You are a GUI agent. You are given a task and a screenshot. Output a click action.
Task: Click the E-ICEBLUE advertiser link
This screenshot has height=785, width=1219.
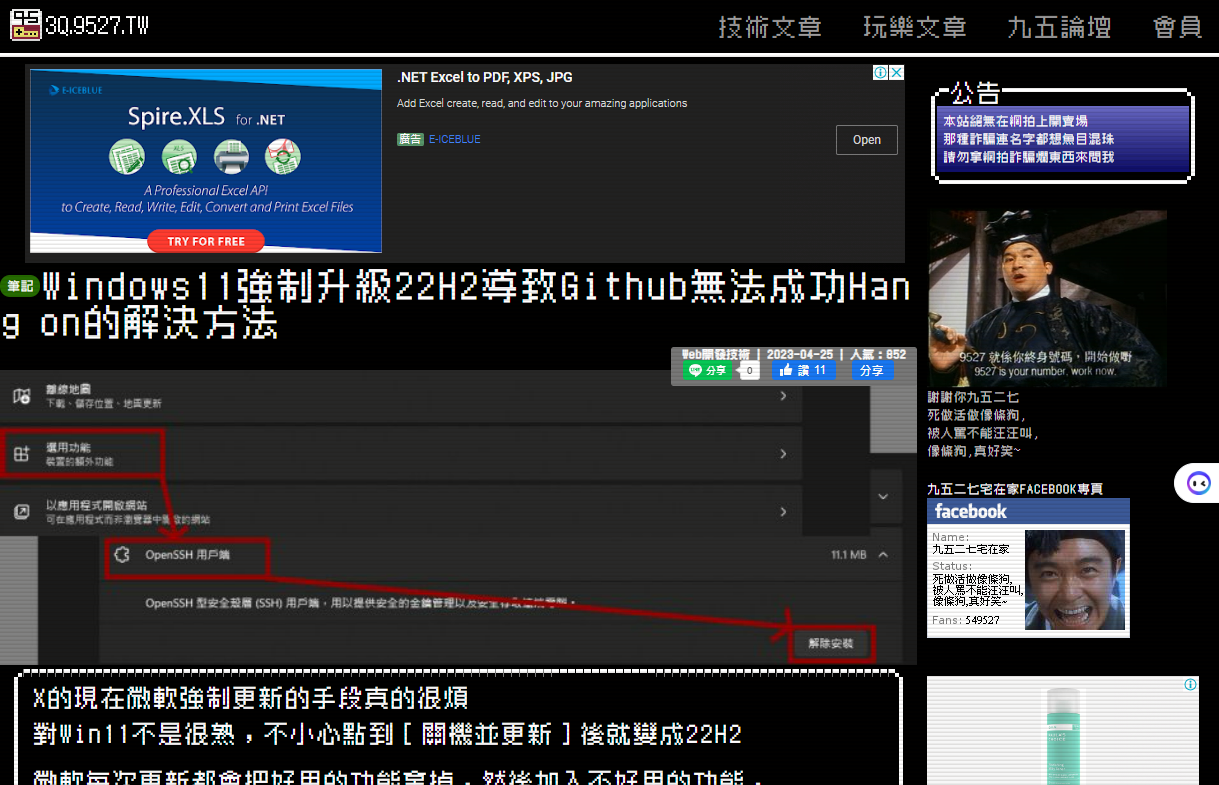click(455, 139)
